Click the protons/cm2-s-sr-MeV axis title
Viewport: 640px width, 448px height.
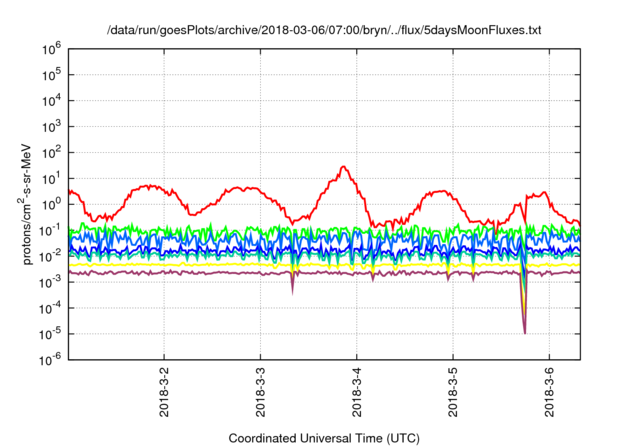(x=25, y=204)
